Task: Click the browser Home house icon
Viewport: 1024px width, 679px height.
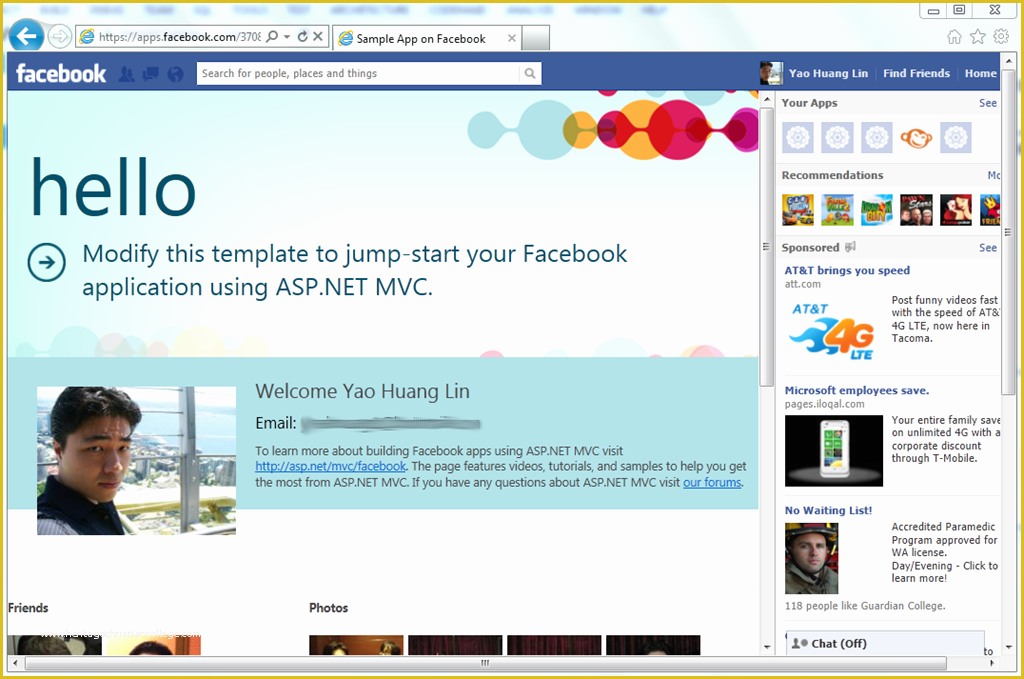Action: coord(955,37)
